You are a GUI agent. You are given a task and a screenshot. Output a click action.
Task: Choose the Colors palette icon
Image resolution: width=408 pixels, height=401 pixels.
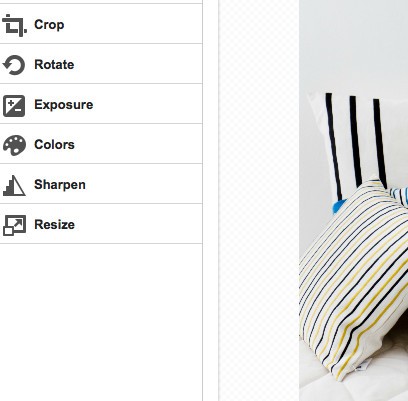(x=14, y=145)
